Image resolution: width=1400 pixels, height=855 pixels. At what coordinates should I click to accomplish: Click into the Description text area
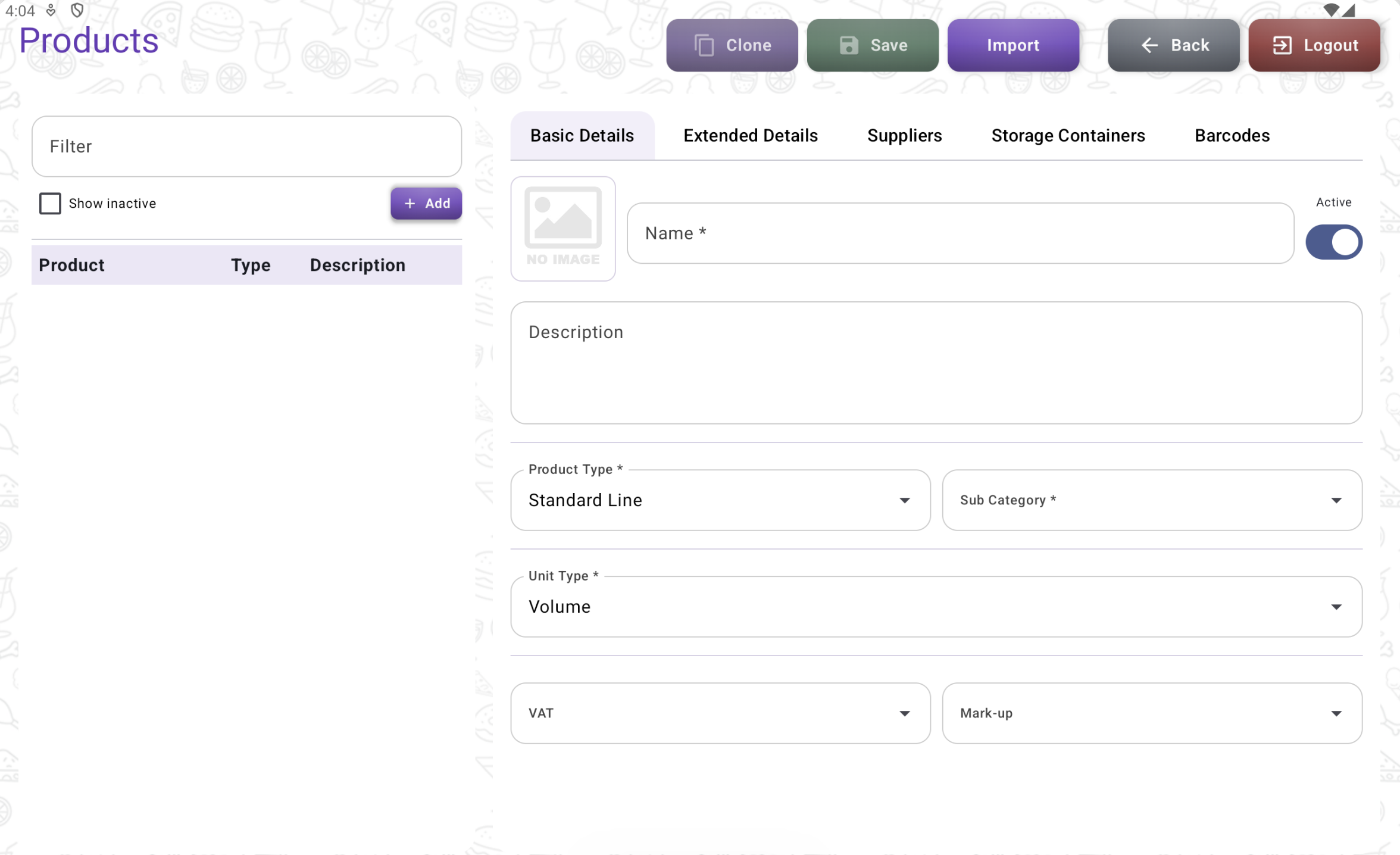(936, 363)
